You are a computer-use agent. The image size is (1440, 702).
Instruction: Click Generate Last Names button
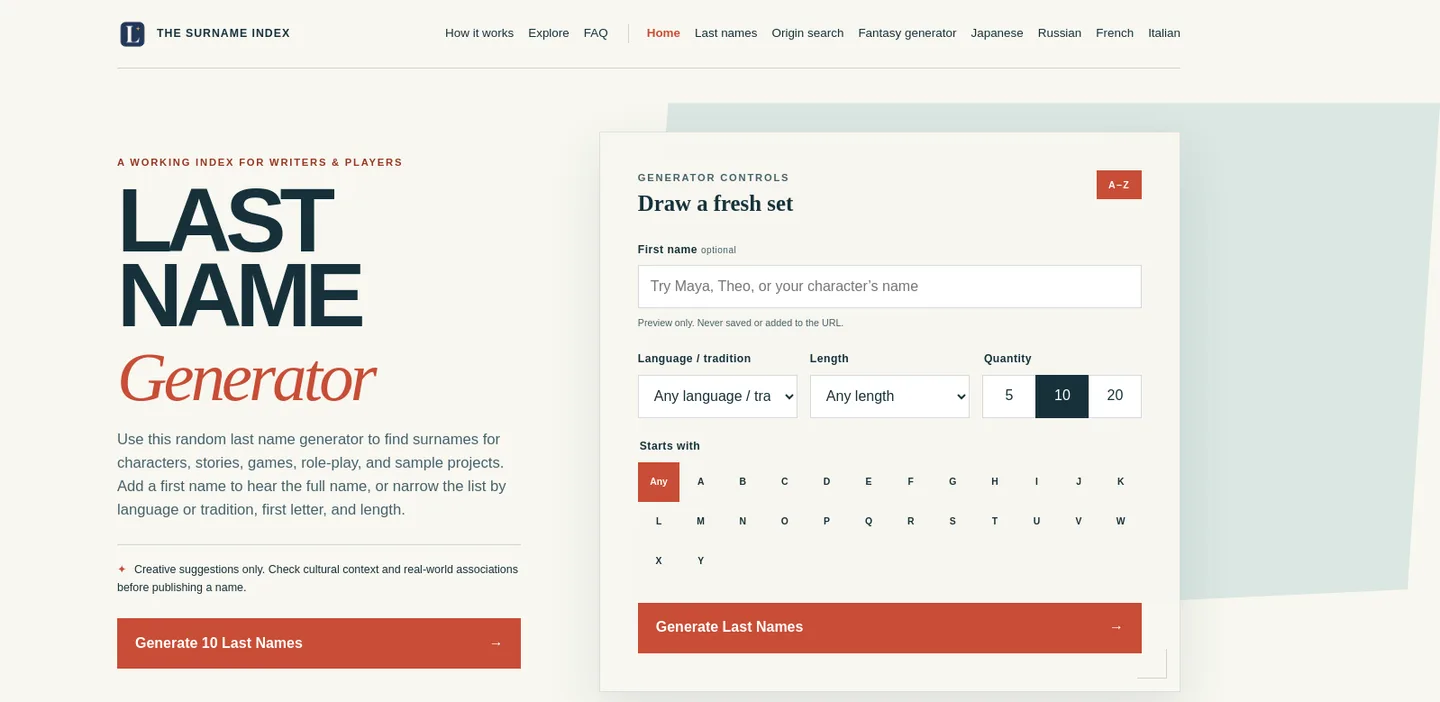(x=890, y=628)
